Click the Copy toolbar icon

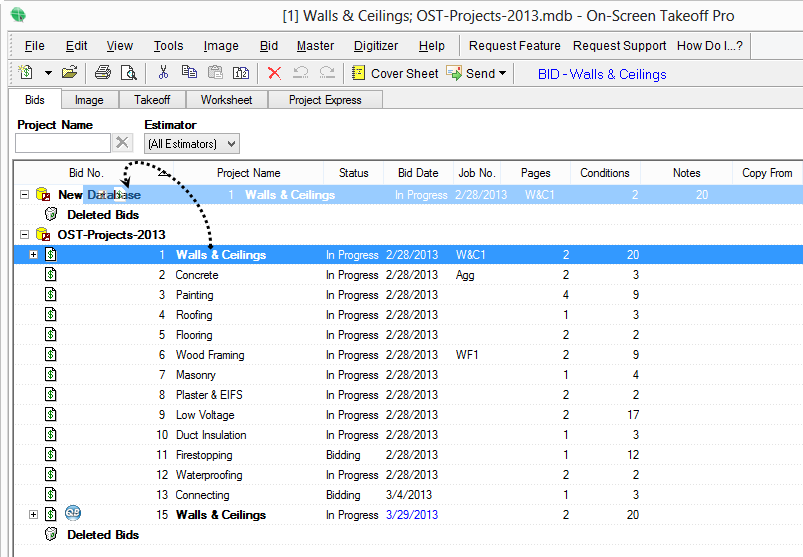coord(189,73)
